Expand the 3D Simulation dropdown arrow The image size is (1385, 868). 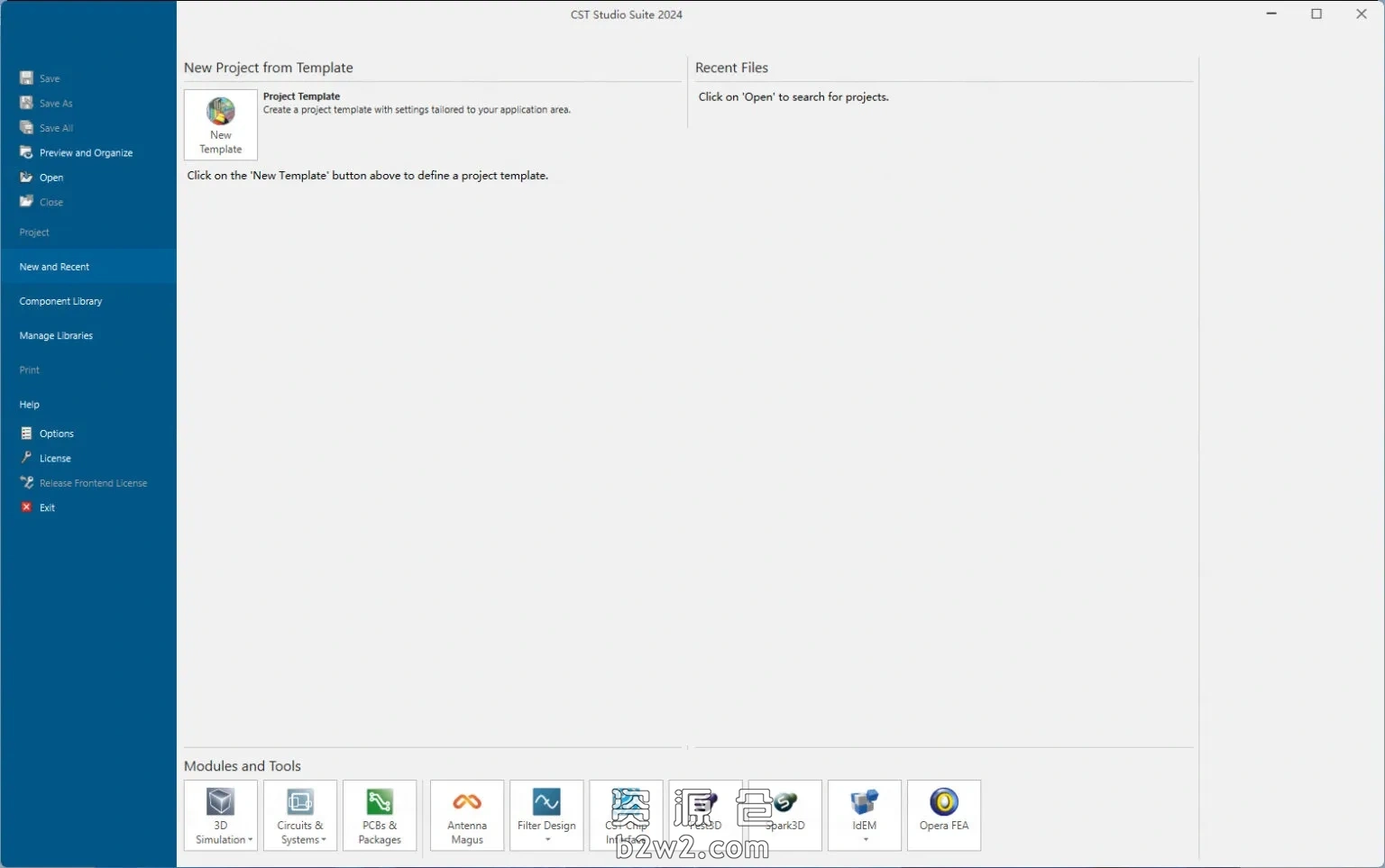click(x=251, y=840)
